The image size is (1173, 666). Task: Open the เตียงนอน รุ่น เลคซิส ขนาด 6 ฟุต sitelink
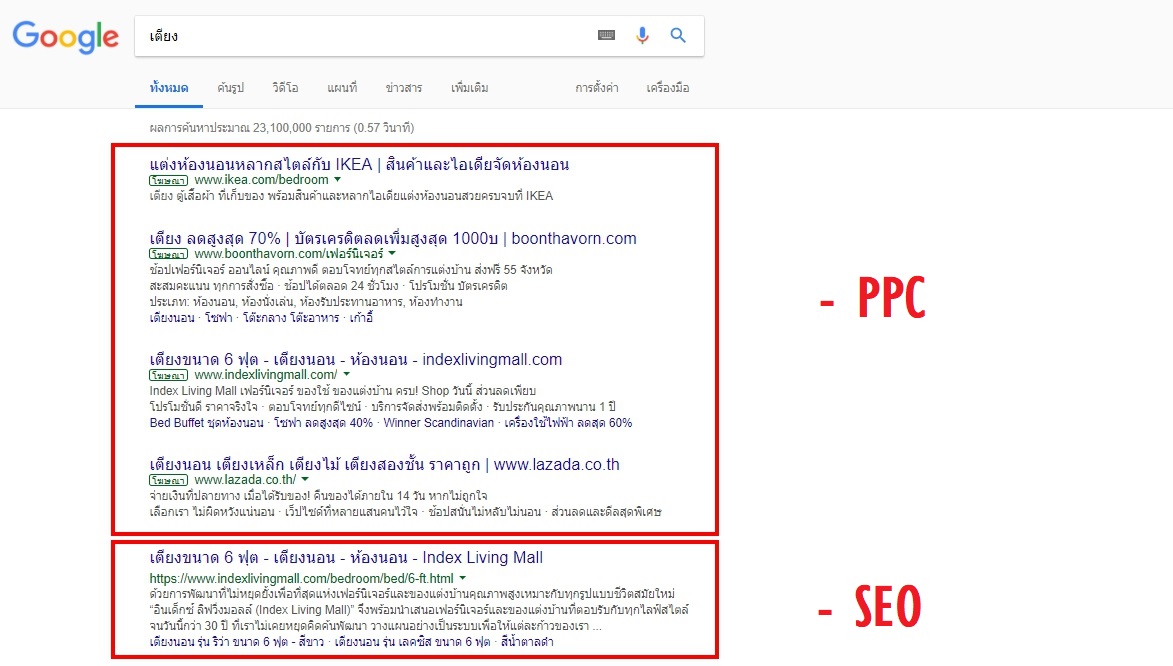pos(412,642)
